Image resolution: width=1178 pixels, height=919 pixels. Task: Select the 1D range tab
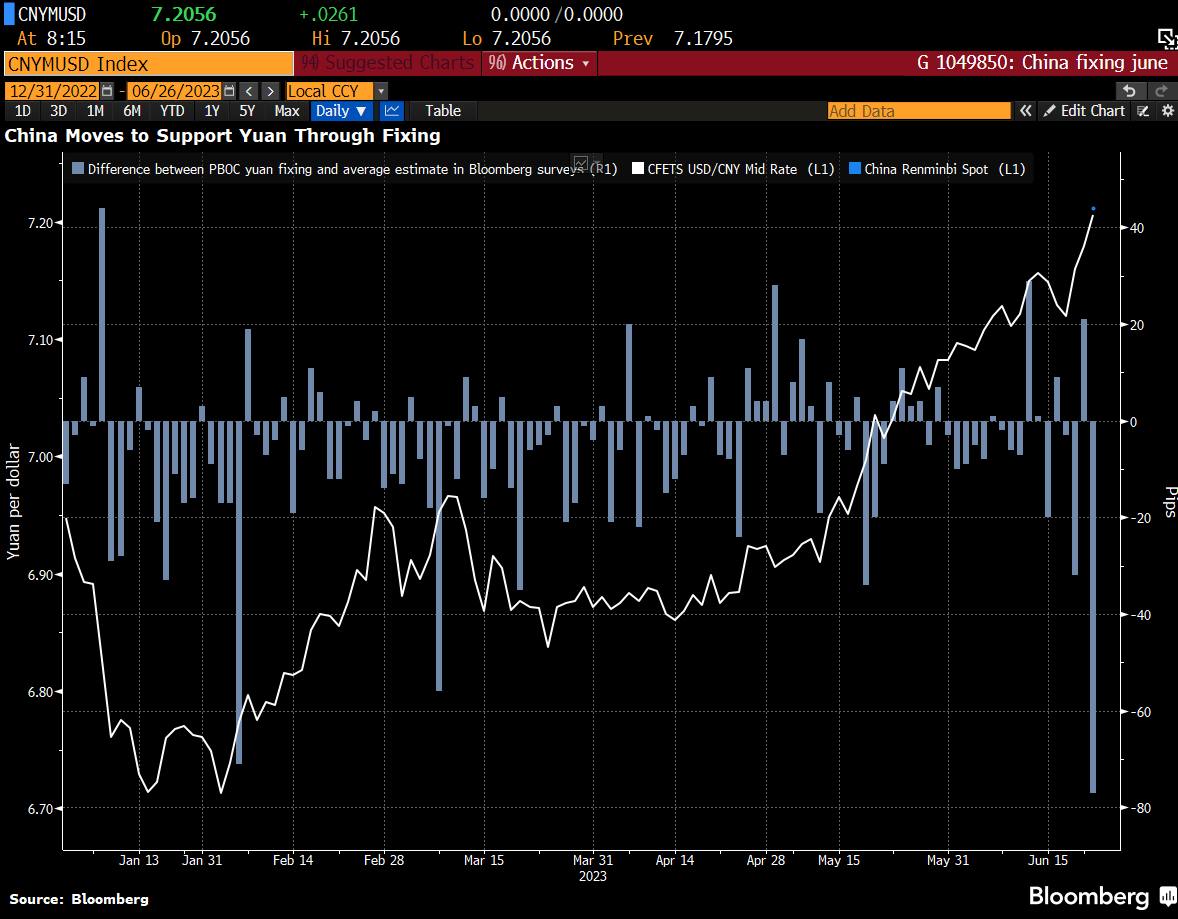click(x=23, y=111)
